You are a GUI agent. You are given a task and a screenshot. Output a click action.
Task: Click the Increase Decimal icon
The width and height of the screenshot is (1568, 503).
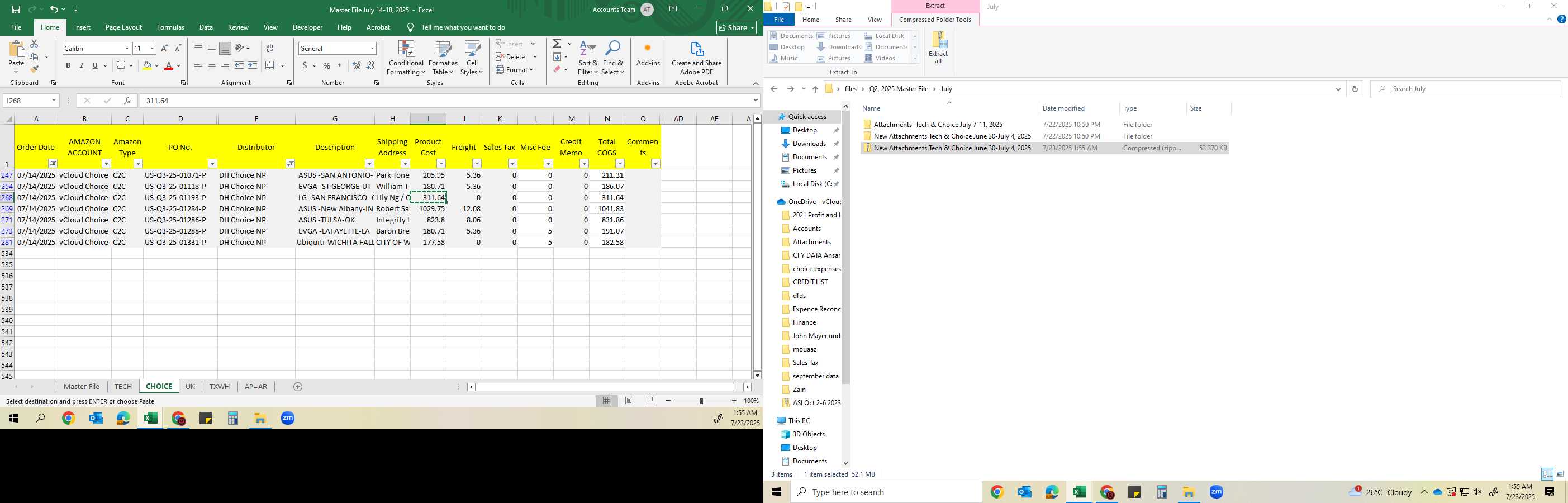point(357,65)
